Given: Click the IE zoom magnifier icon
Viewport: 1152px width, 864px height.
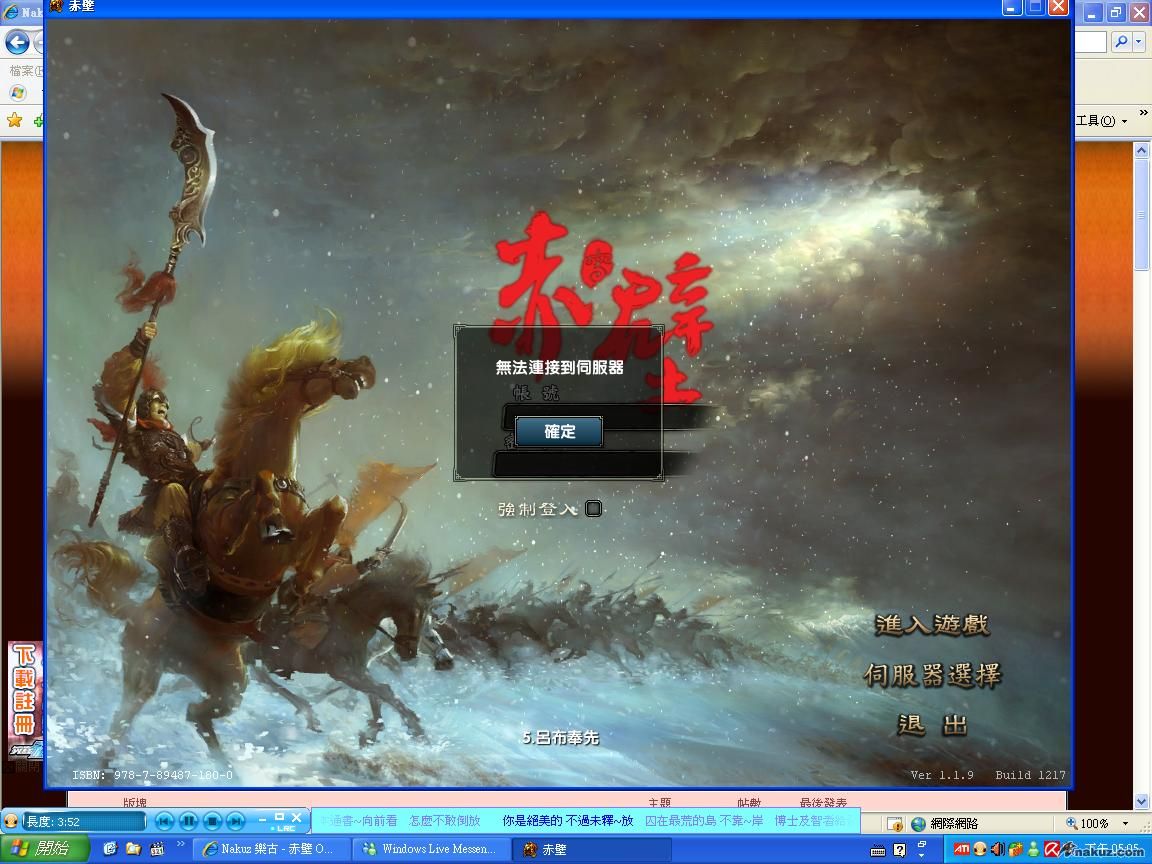Looking at the screenshot, I should pos(1072,824).
